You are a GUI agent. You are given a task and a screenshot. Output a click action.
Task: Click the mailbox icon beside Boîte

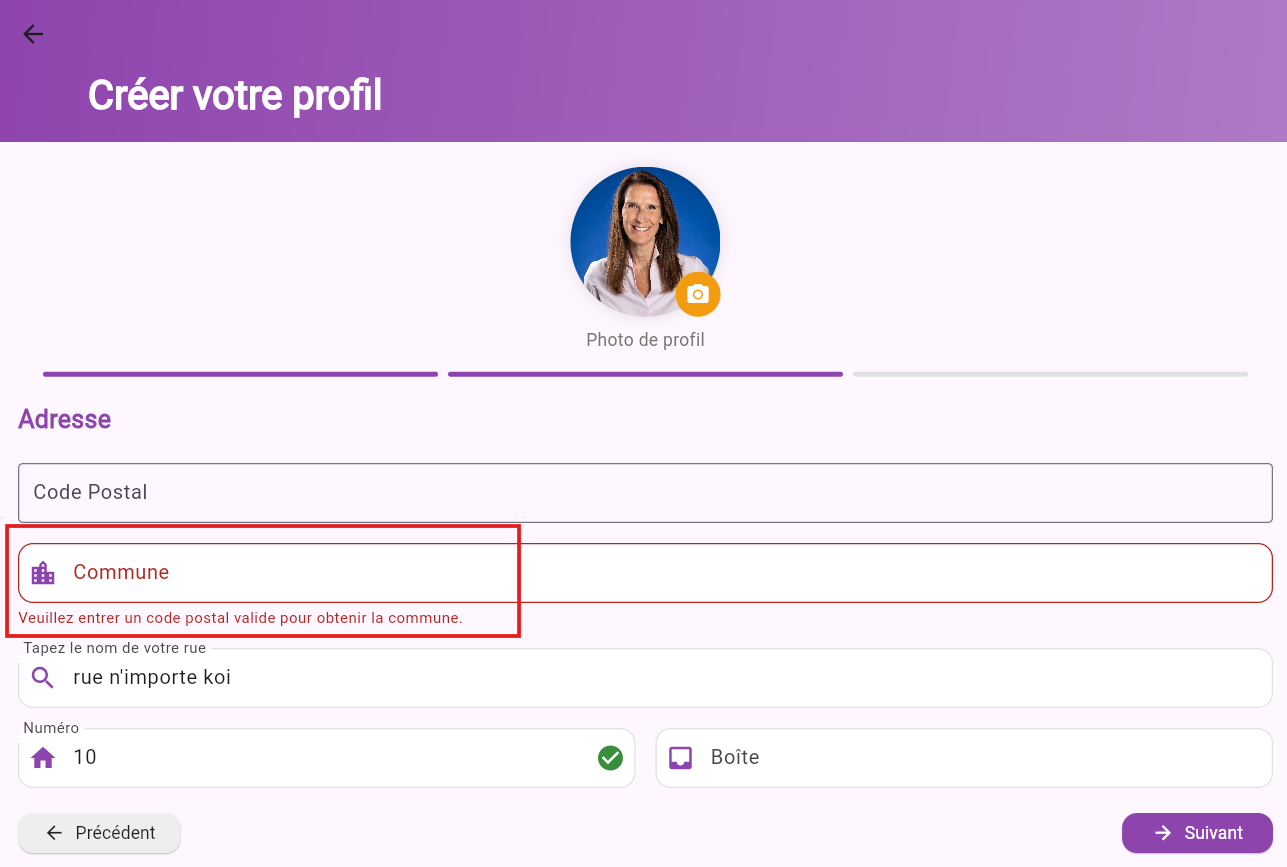point(680,758)
